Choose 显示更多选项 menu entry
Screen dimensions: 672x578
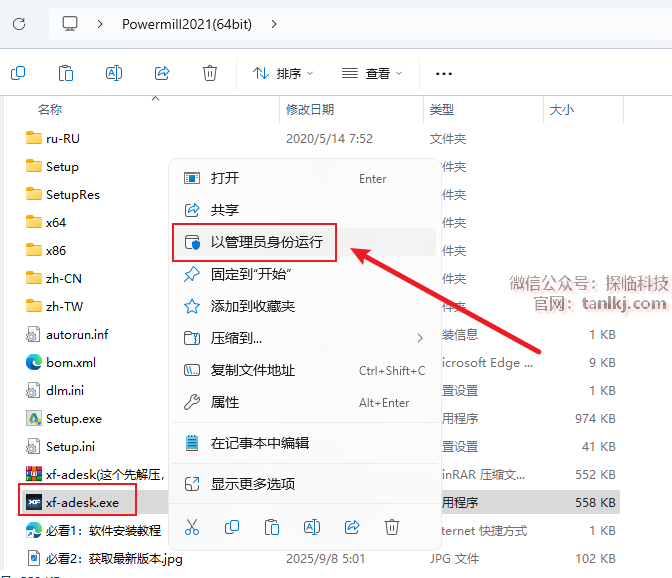tap(305, 484)
